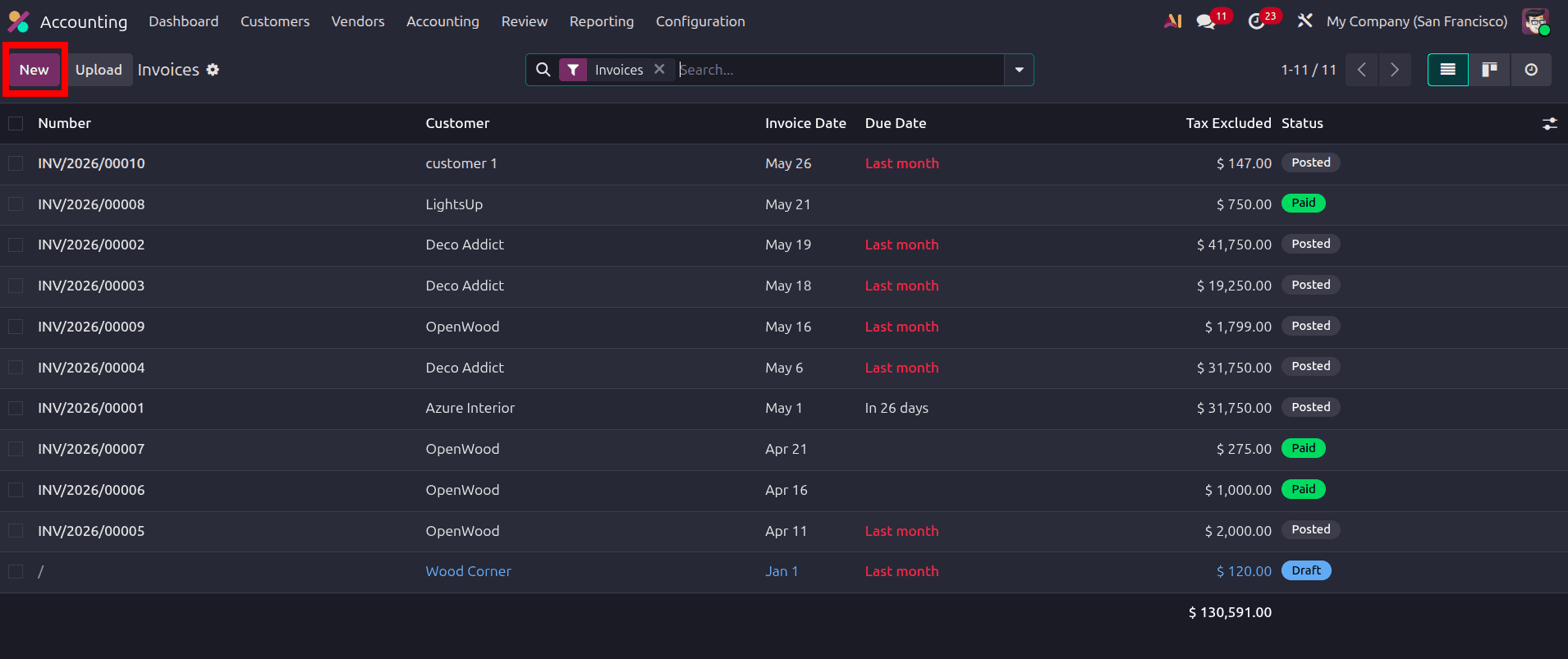Open optional columns adjust icon
This screenshot has width=1568, height=659.
point(1550,124)
